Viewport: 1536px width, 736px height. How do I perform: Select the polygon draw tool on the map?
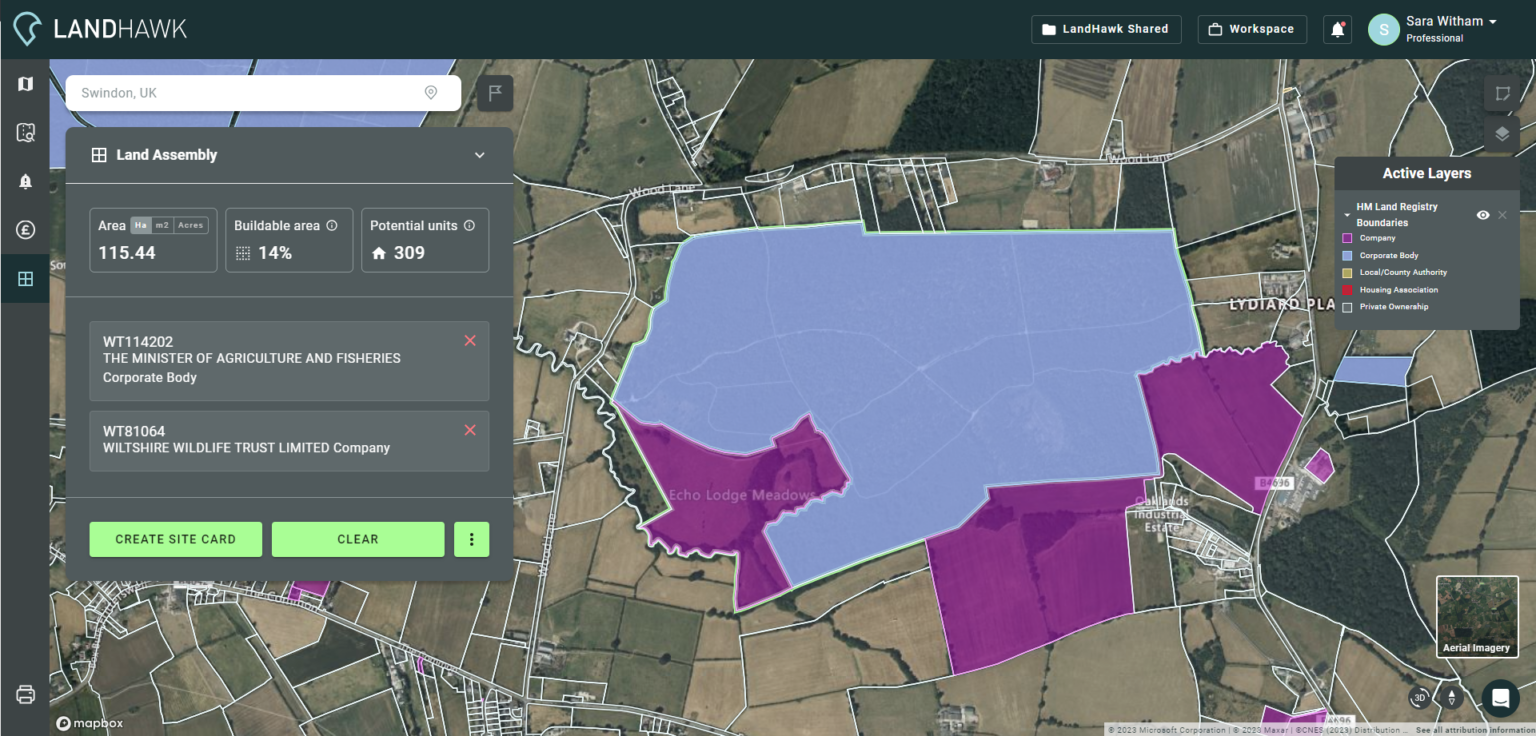coord(1501,93)
